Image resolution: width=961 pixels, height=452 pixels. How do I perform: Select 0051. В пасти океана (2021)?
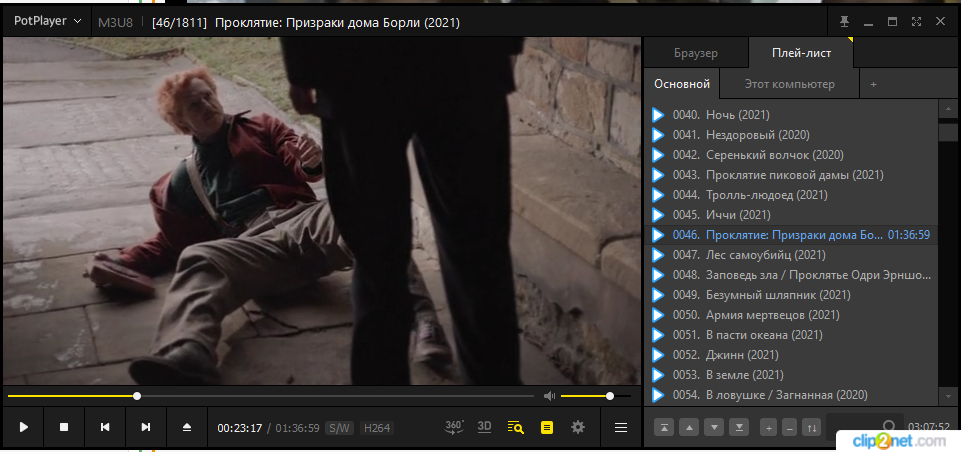(x=791, y=335)
